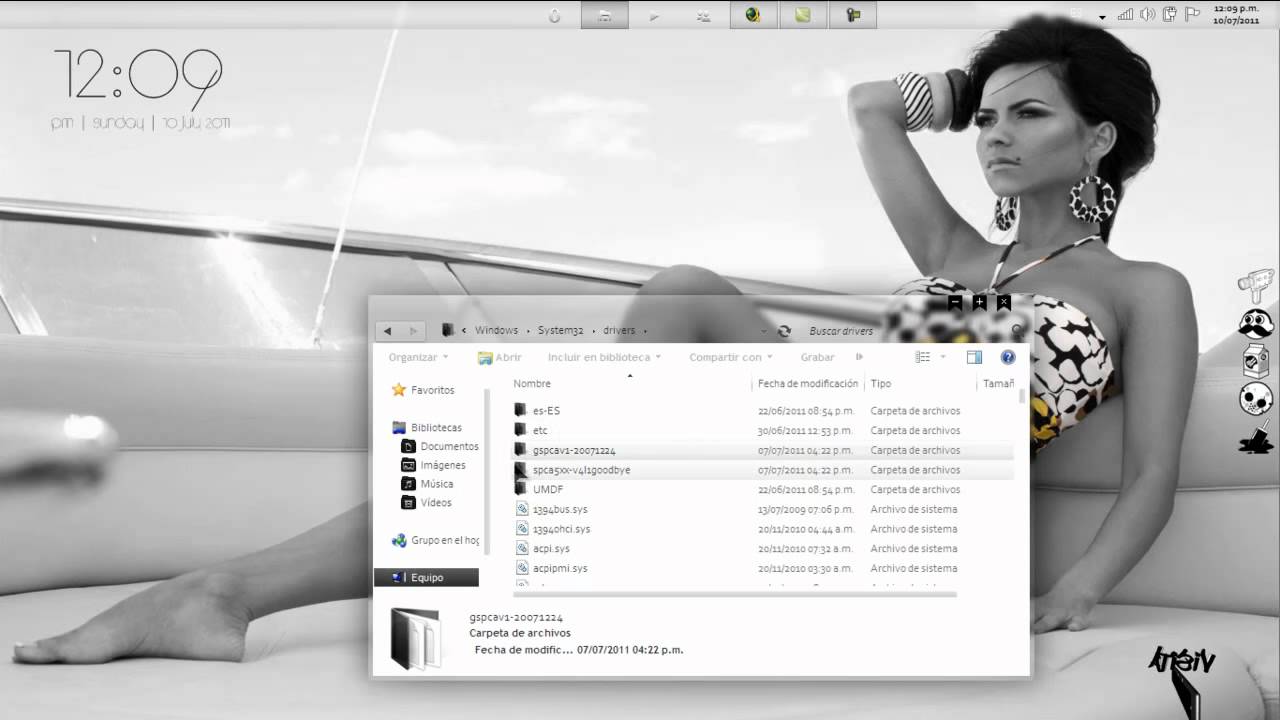Click the System32 breadcrumb segment

tap(560, 331)
